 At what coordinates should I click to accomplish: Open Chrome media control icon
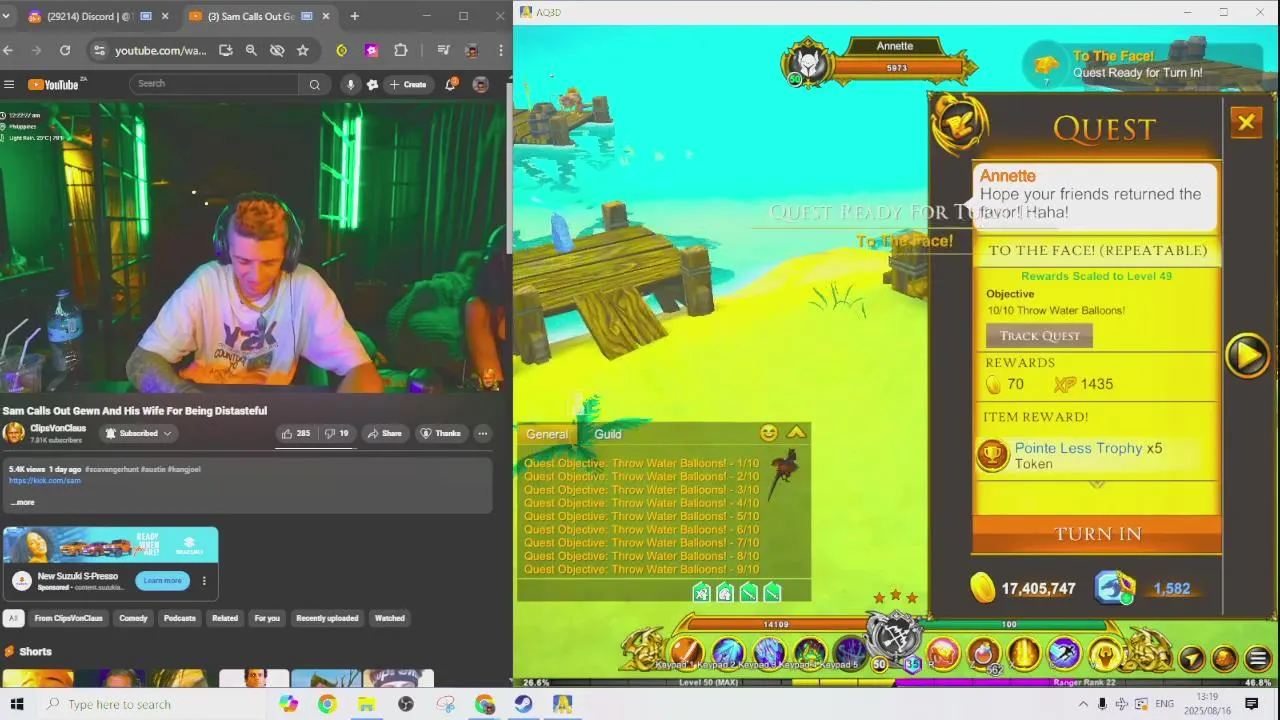[443, 50]
